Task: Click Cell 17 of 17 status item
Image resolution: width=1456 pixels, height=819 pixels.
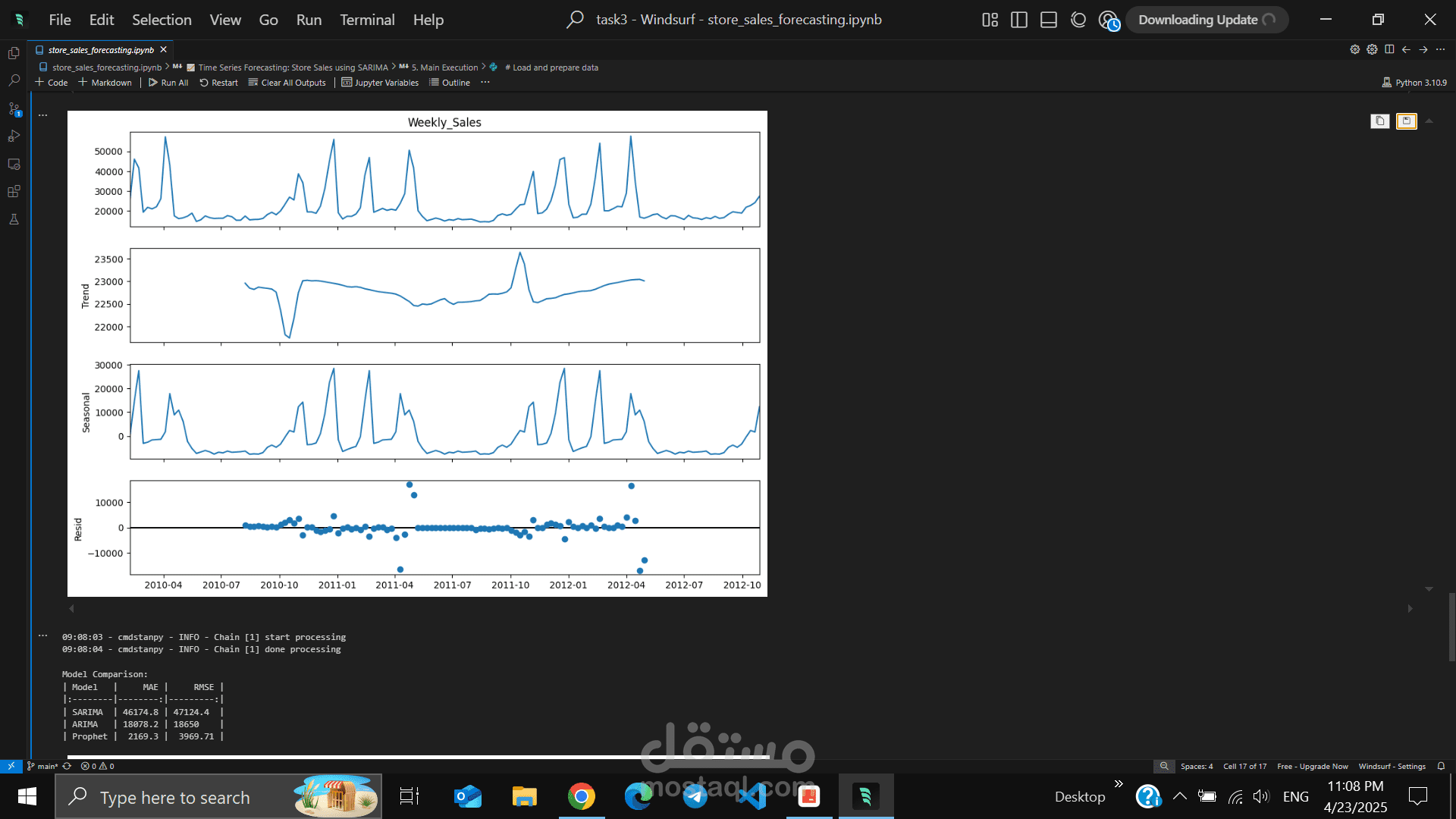Action: pyautogui.click(x=1244, y=767)
